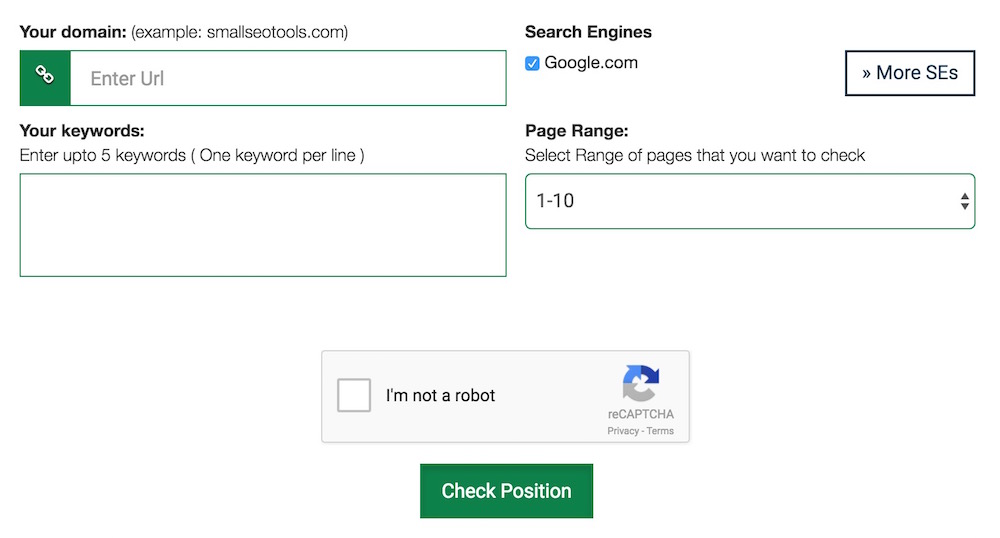Click the Your domain label

pos(73,32)
